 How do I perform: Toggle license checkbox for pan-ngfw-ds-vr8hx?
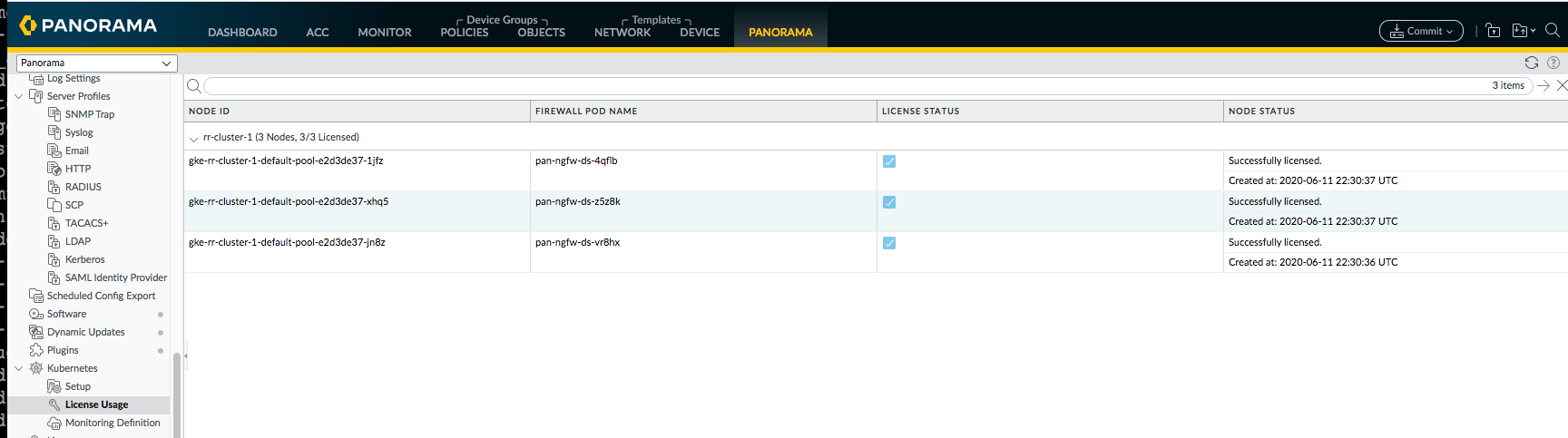click(x=889, y=243)
